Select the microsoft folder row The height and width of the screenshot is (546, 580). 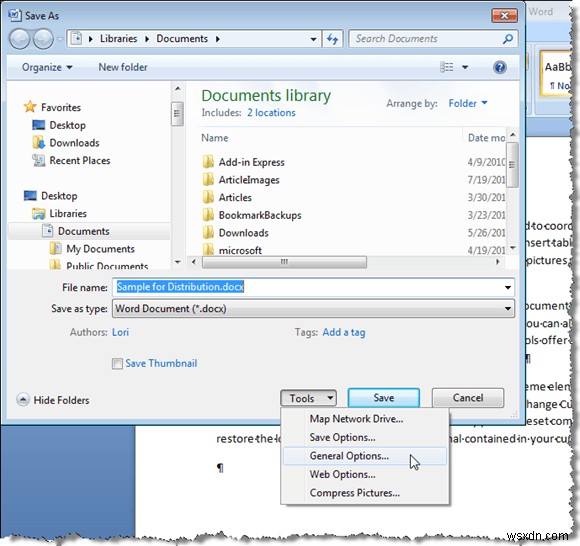[240, 250]
